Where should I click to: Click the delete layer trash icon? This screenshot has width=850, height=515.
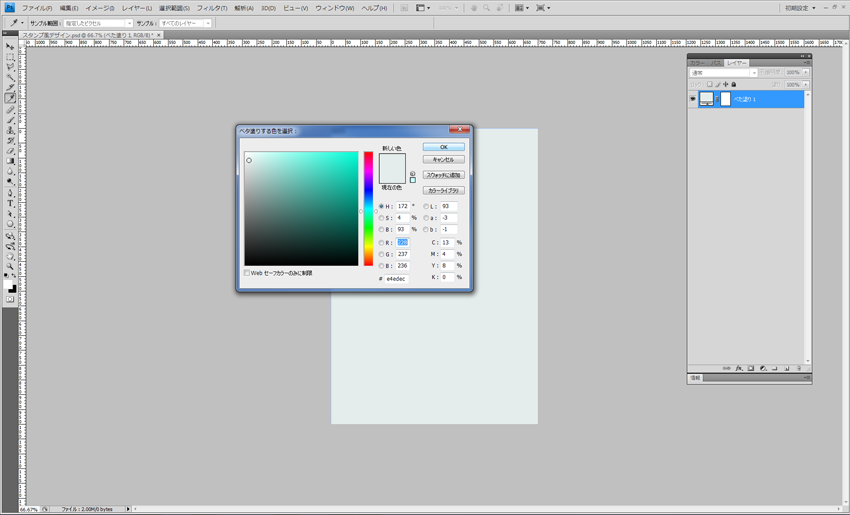(799, 369)
